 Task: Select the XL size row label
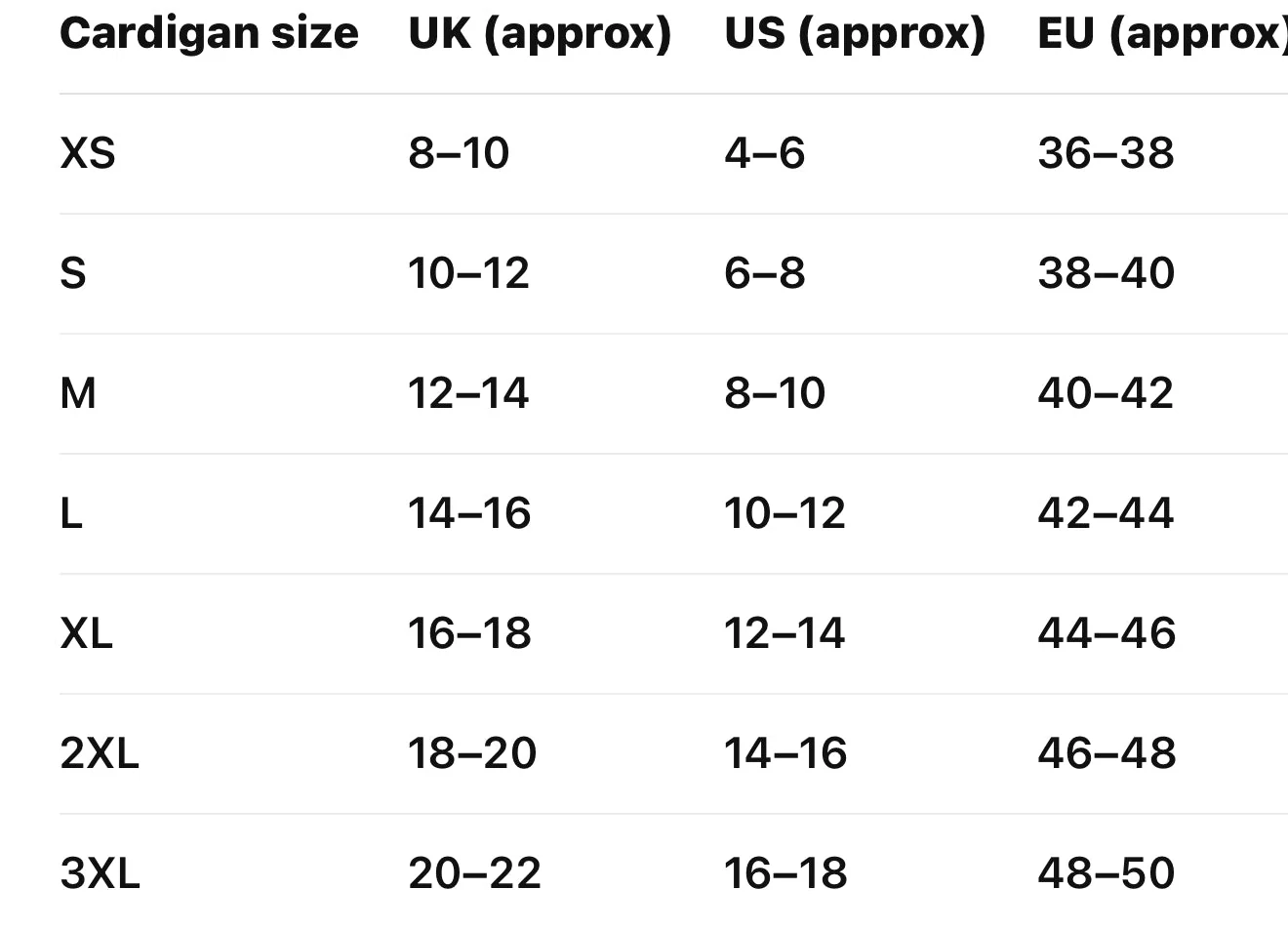click(86, 633)
